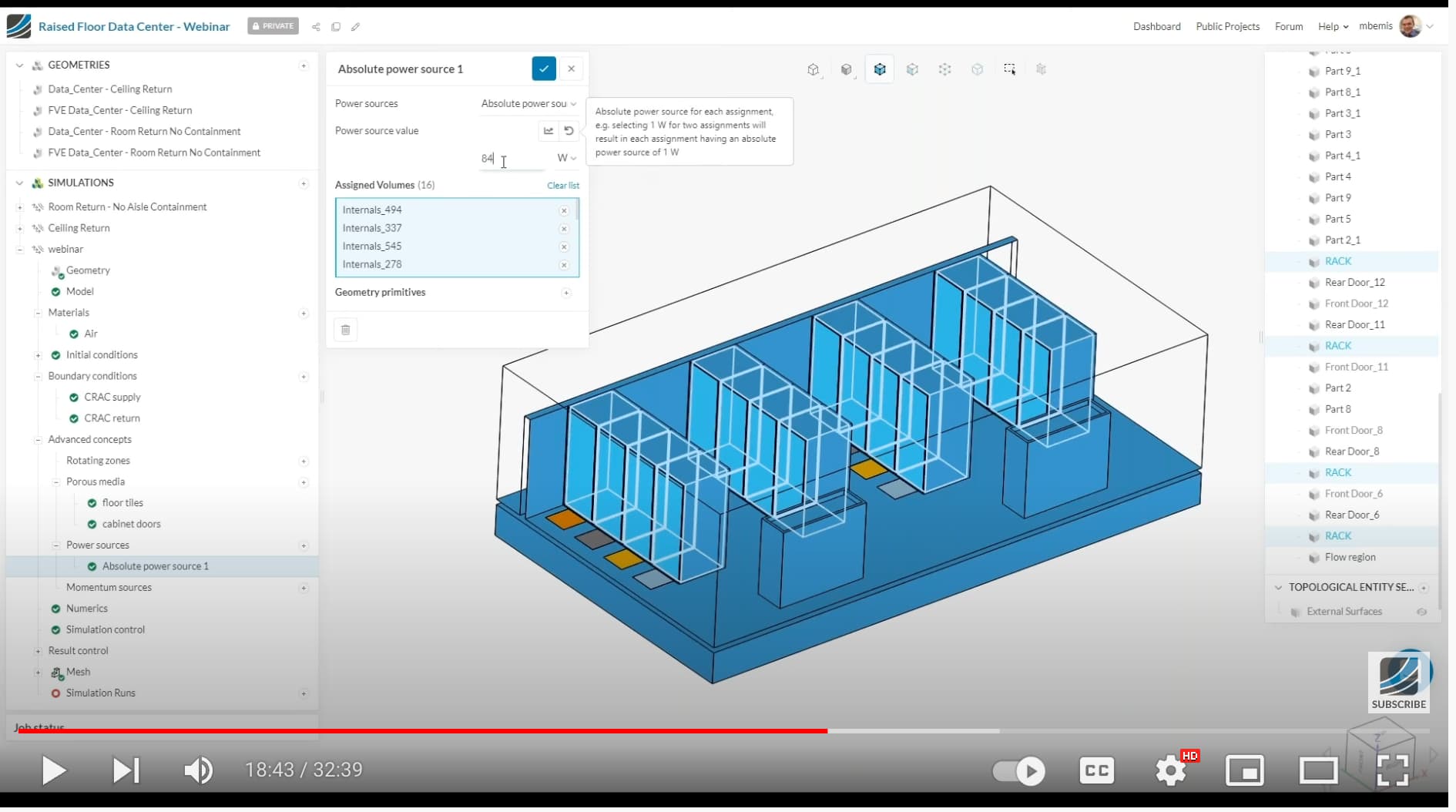Open the W unit dropdown

tap(566, 158)
